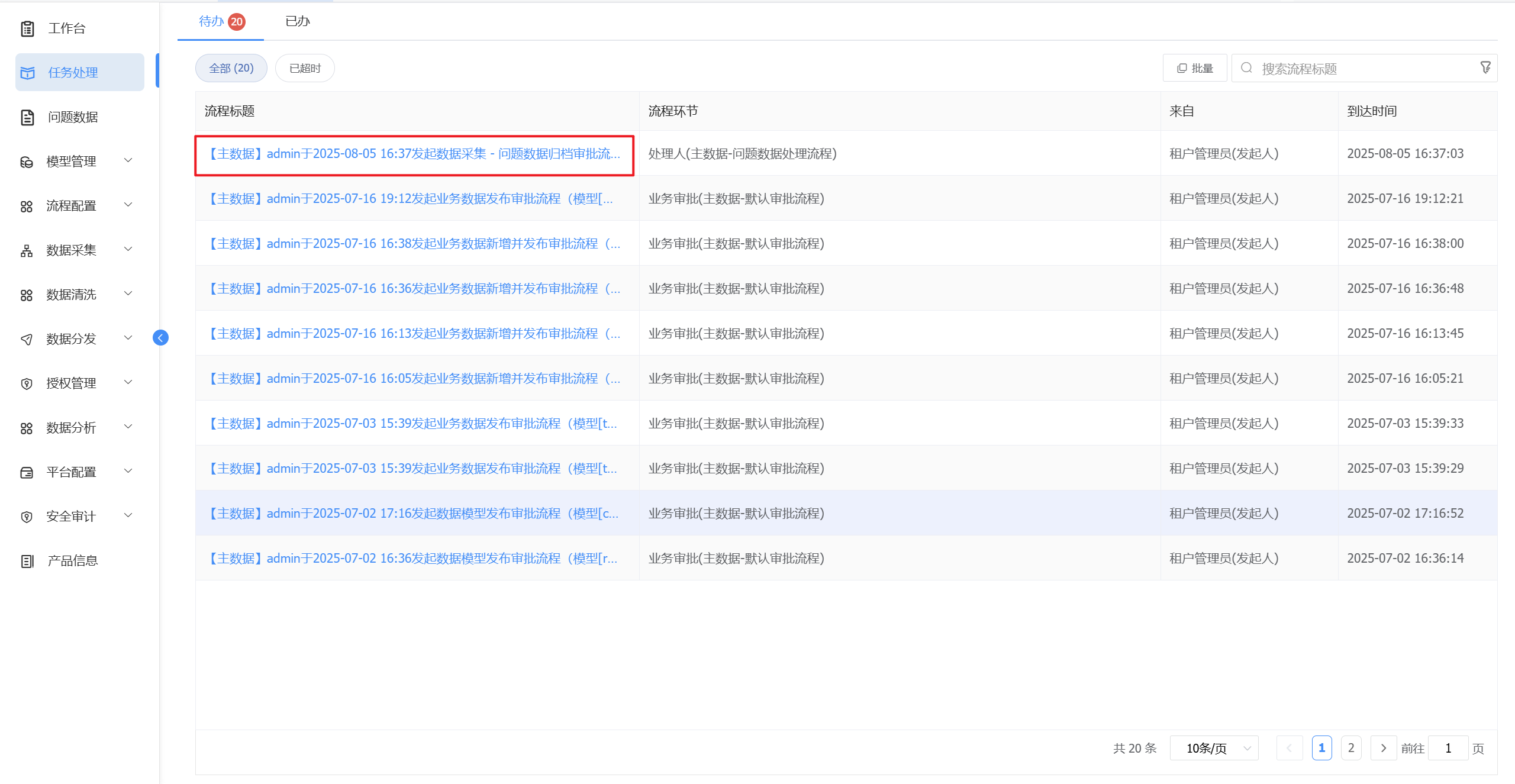This screenshot has width=1515, height=784.
Task: Click the next page arrow in pagination
Action: [1383, 748]
